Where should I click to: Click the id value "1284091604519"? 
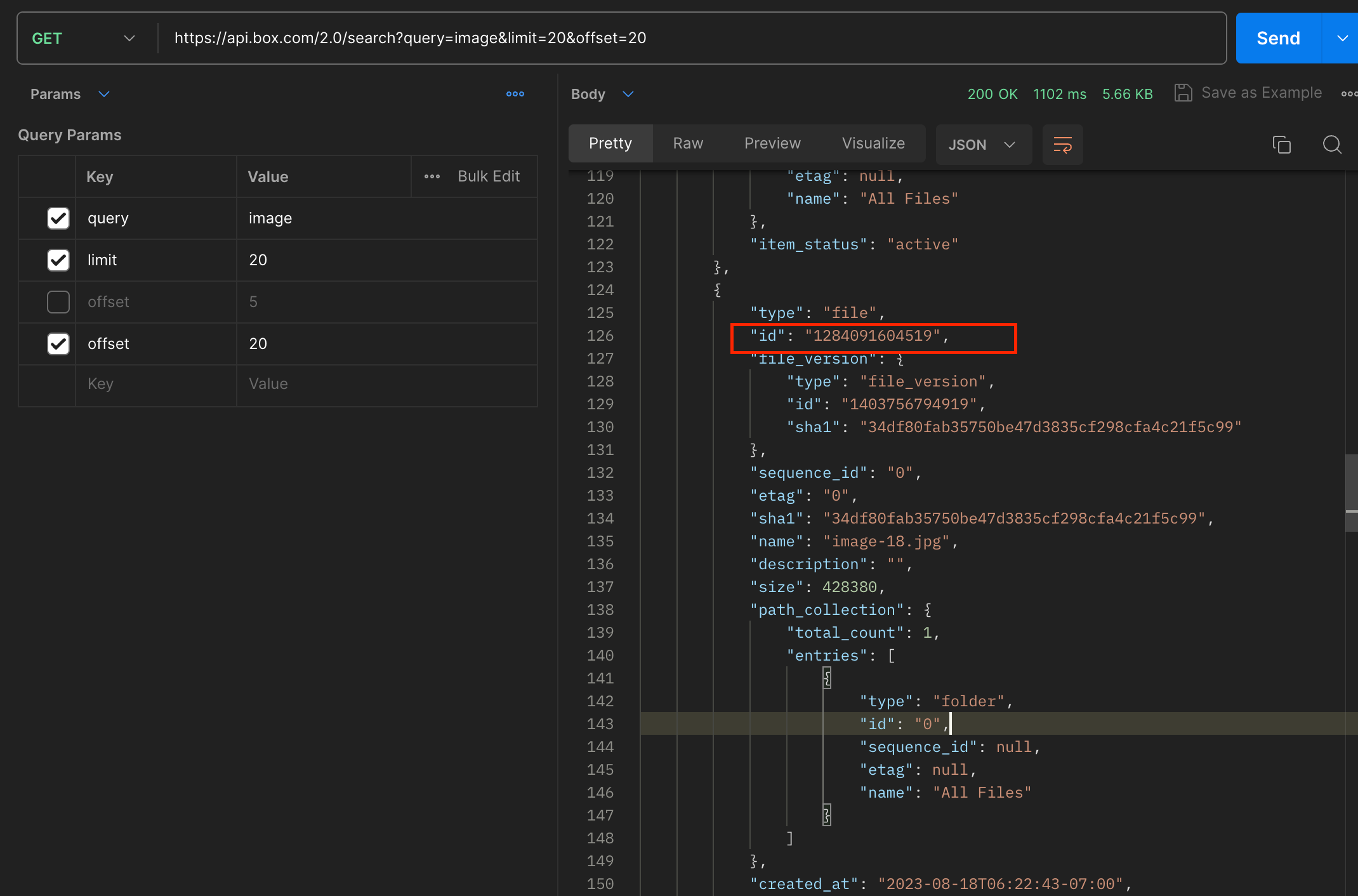coord(873,336)
